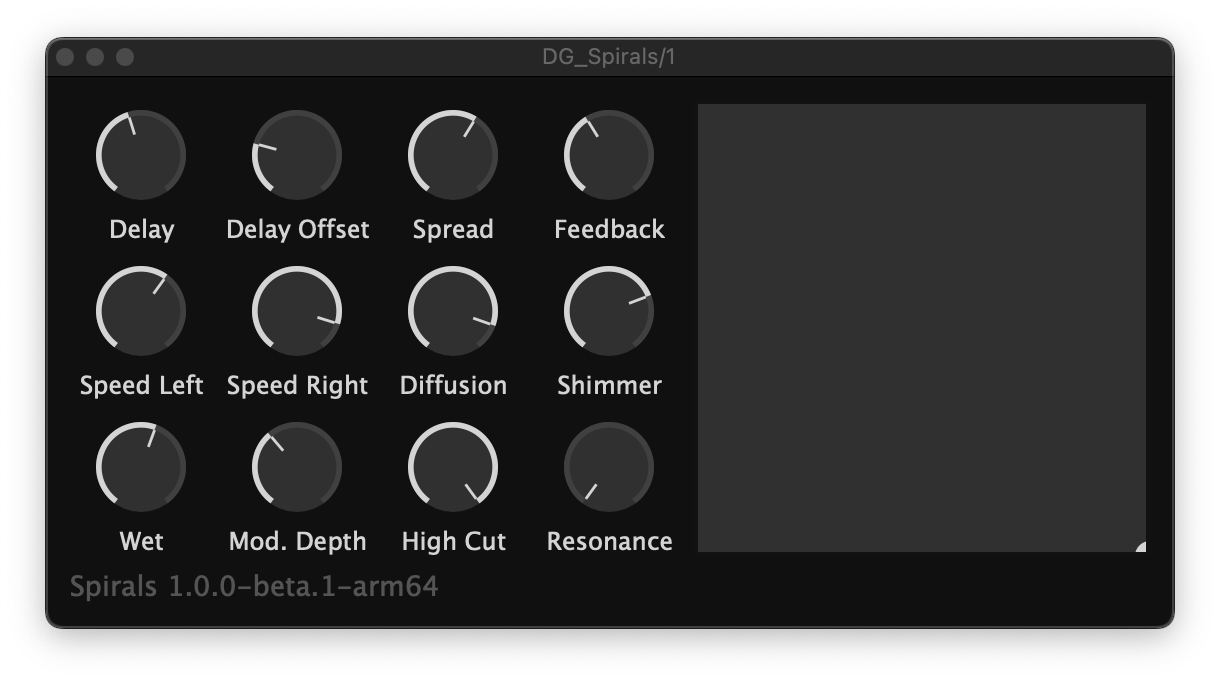
Task: Click the Speed Left label
Action: coord(141,386)
